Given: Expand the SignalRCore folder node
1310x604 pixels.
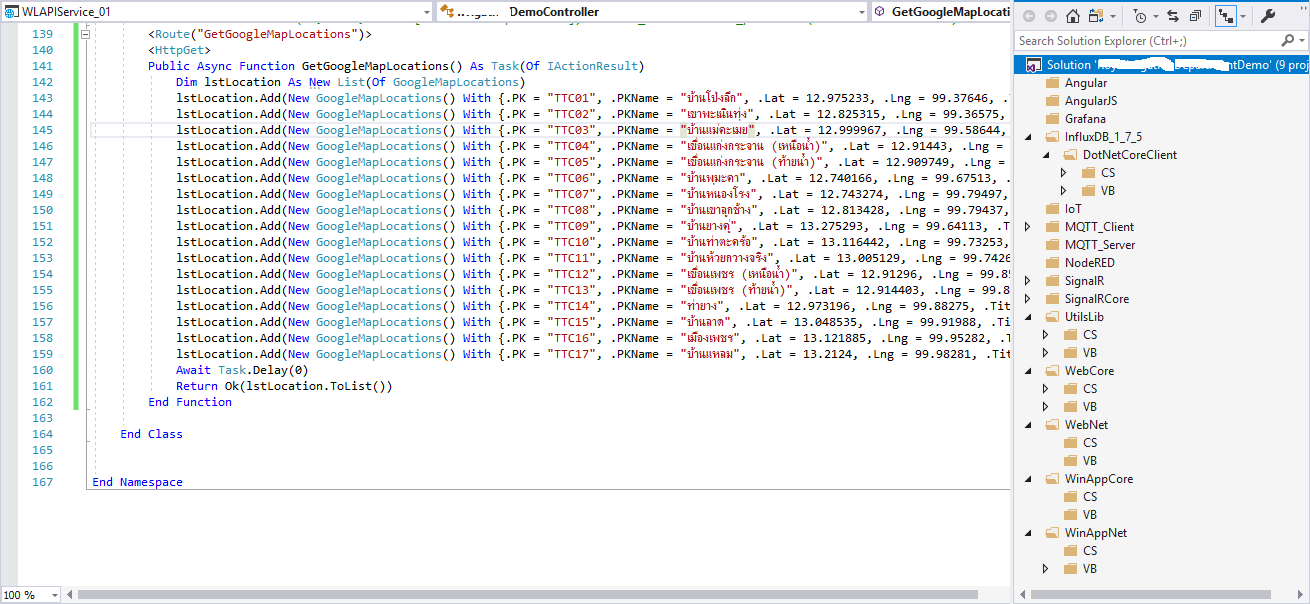Looking at the screenshot, I should pos(1028,299).
